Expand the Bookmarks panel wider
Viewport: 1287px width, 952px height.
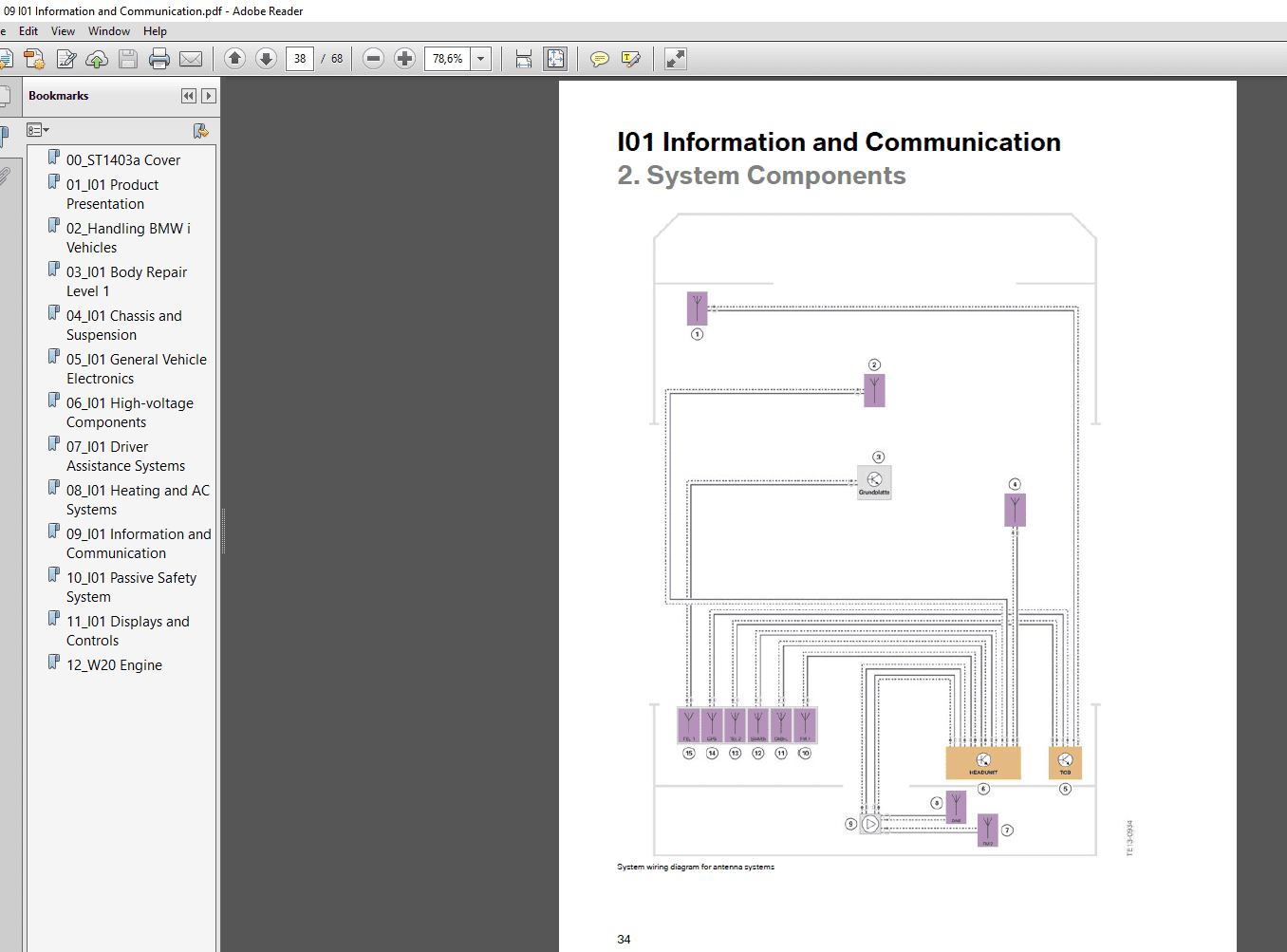click(209, 96)
